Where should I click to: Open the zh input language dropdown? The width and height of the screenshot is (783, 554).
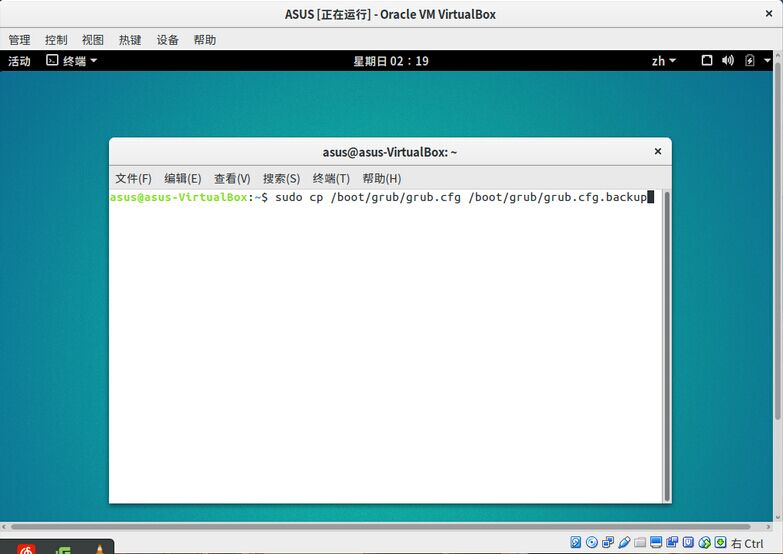coord(664,61)
